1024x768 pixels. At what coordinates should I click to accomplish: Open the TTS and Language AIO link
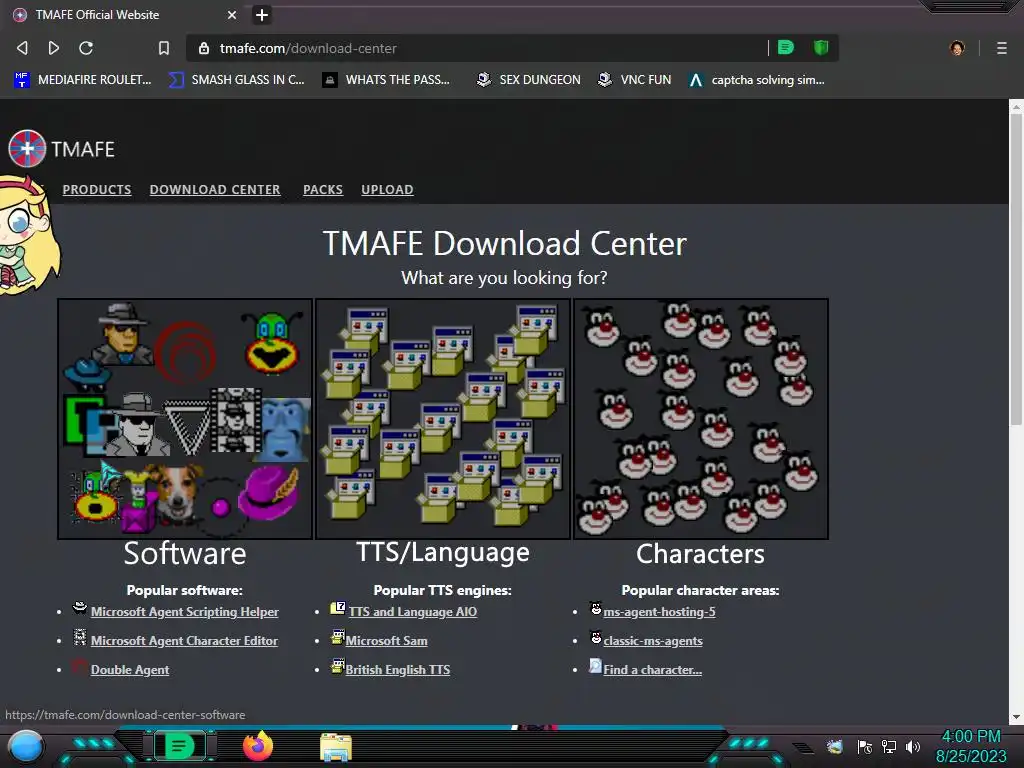pyautogui.click(x=413, y=612)
